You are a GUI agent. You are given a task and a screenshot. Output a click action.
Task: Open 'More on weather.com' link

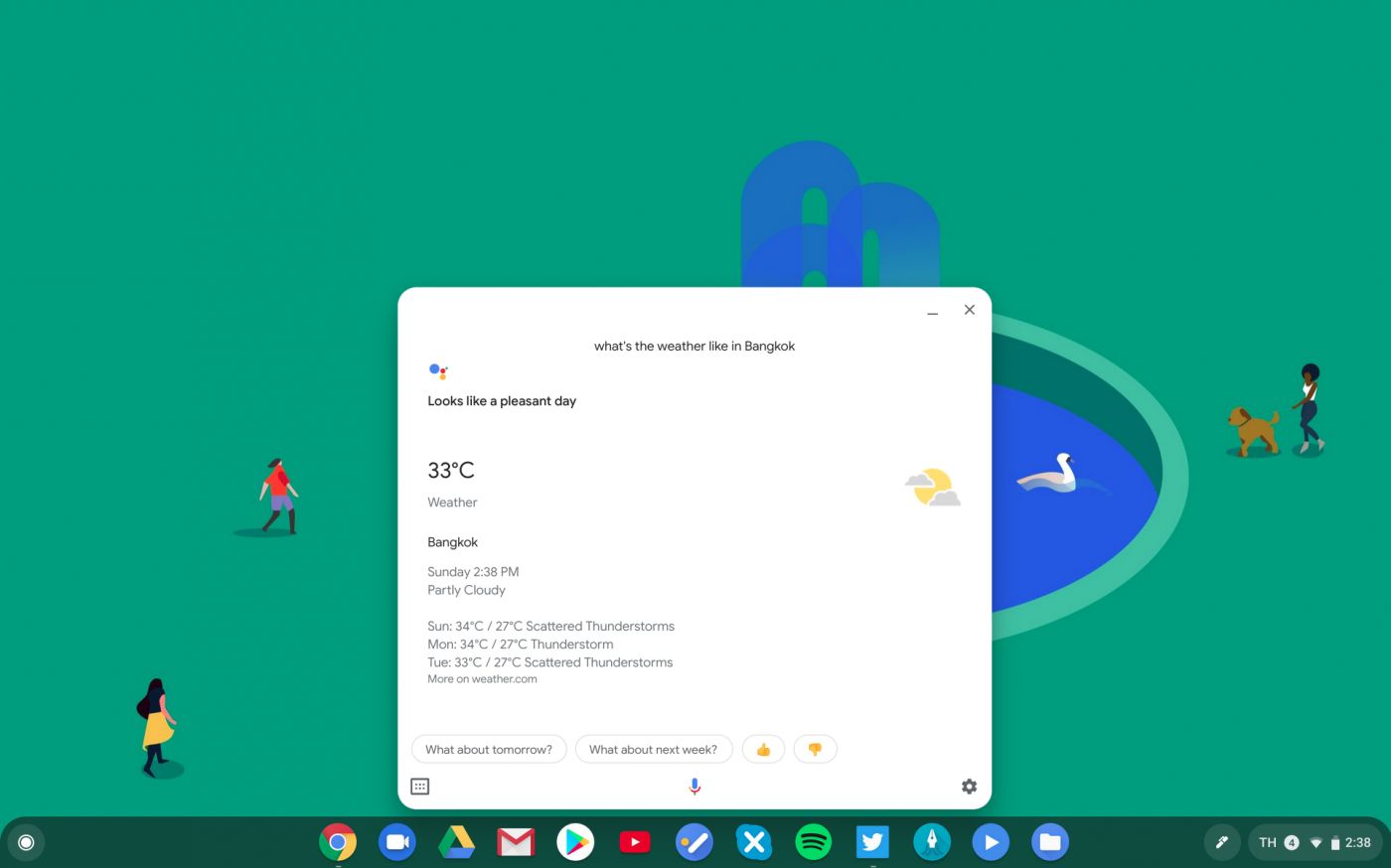pos(482,679)
